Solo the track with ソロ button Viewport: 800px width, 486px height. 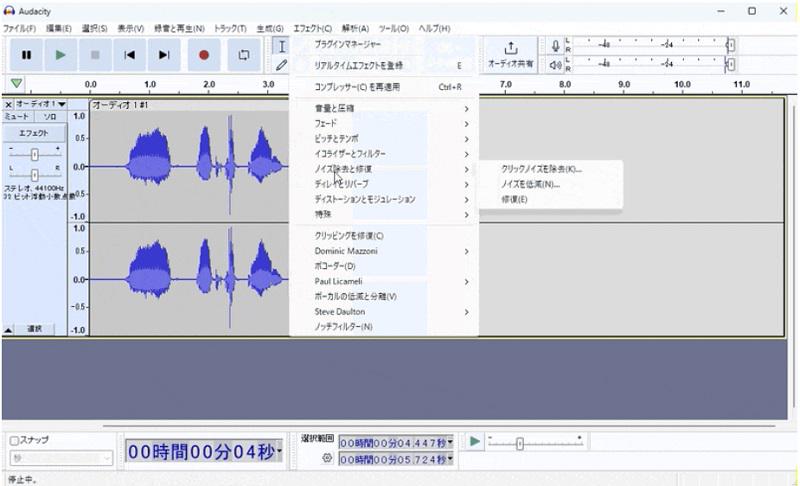(49, 117)
